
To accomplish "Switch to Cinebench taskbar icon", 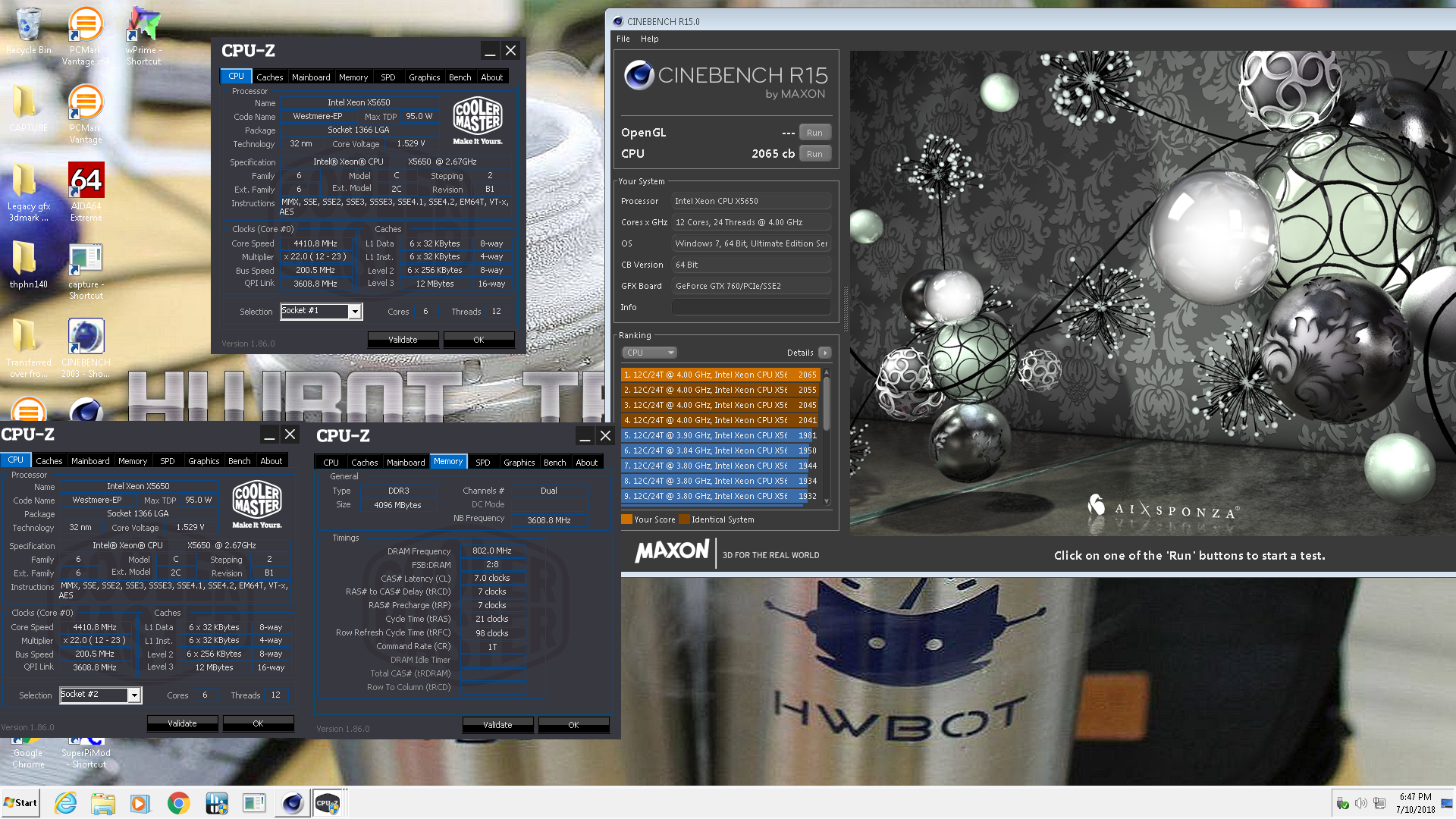I will [292, 803].
